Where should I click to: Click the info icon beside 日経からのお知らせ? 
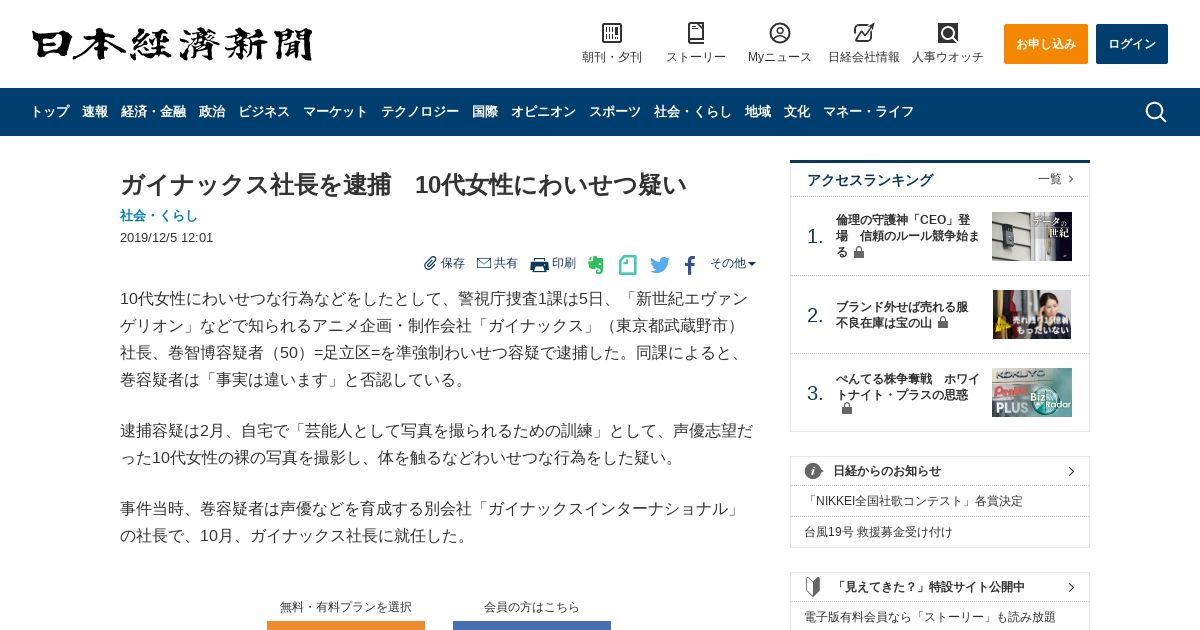click(x=814, y=471)
